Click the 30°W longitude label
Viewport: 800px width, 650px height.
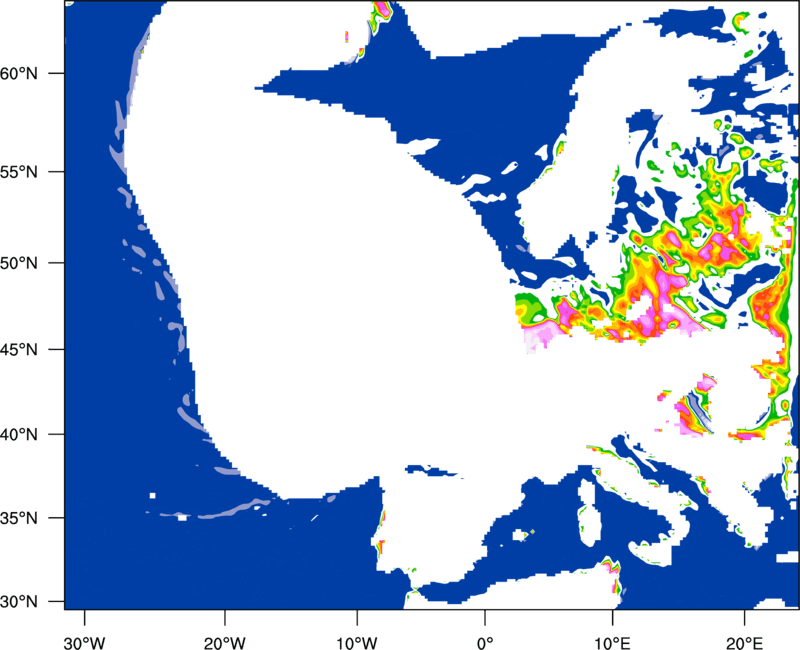(85, 643)
